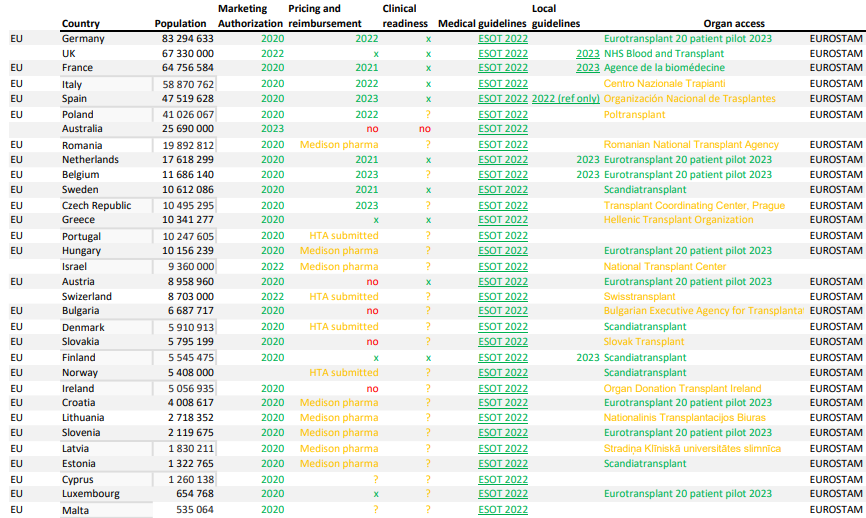Select Australia's red 'no' clinical readiness cell
Screen dimensions: 866x518
(425, 129)
